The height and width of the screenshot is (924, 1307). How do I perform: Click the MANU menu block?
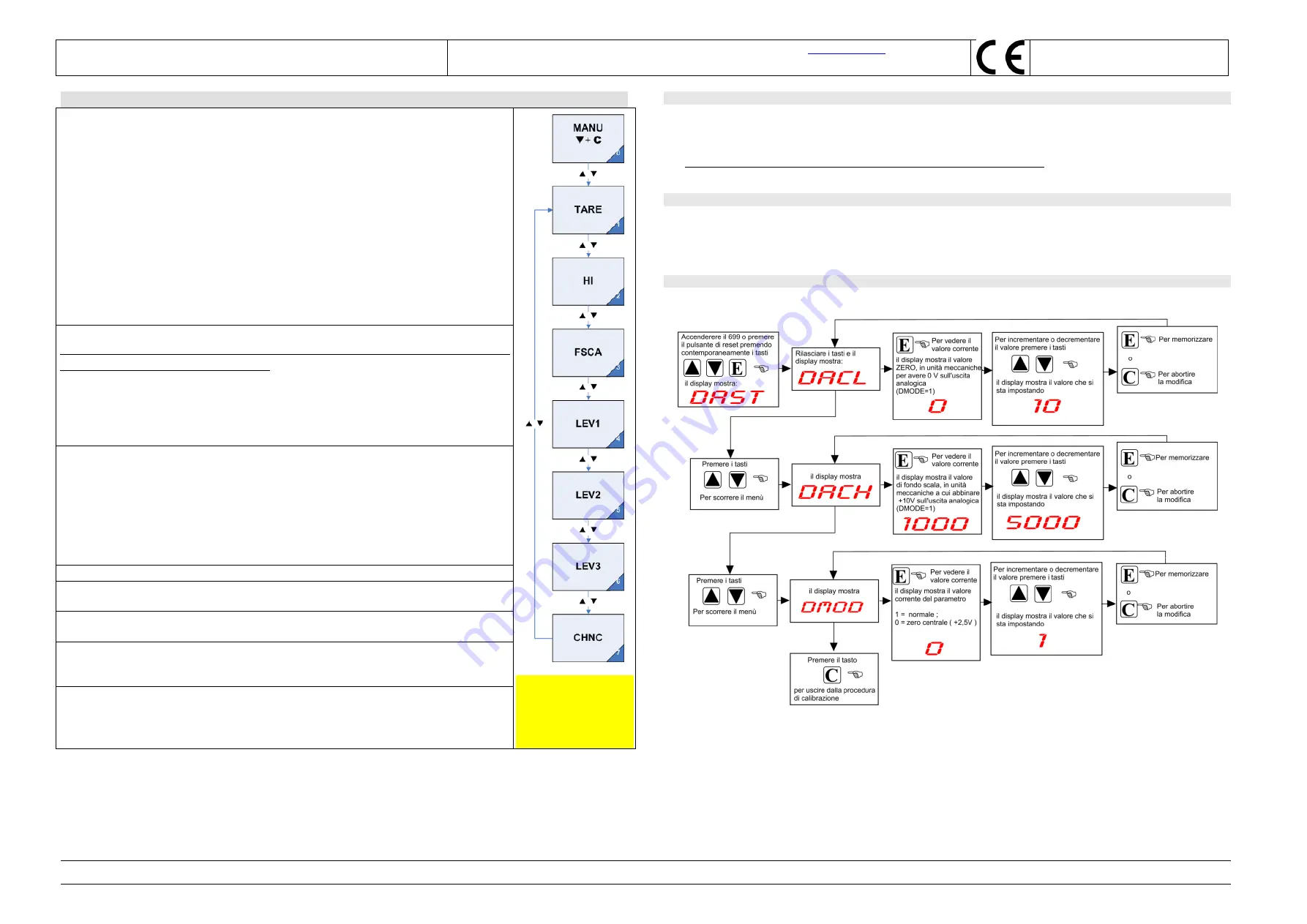(x=588, y=138)
